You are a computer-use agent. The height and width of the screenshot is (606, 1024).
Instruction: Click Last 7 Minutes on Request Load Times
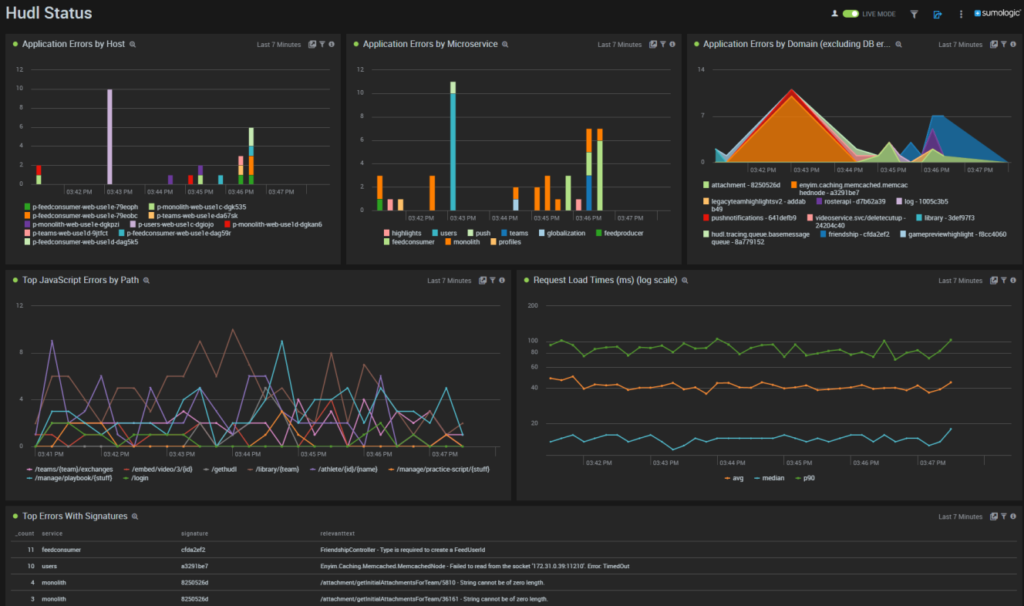961,280
